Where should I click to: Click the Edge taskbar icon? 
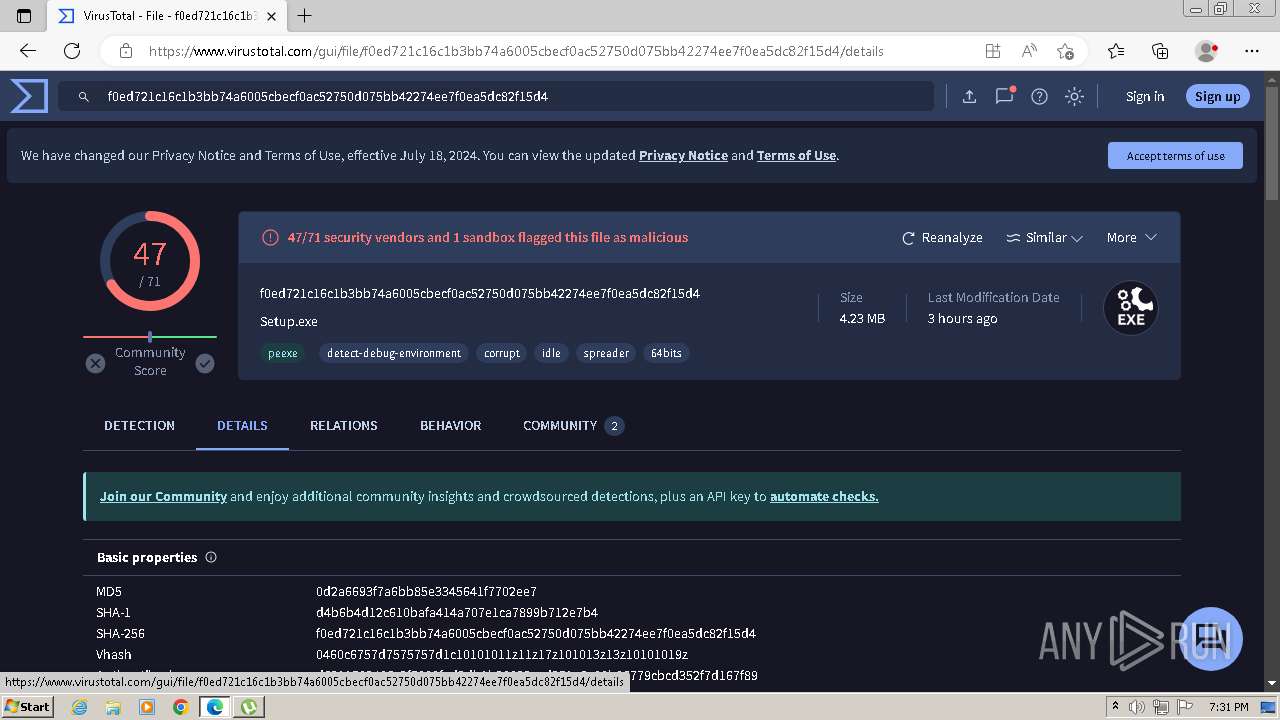coord(214,707)
